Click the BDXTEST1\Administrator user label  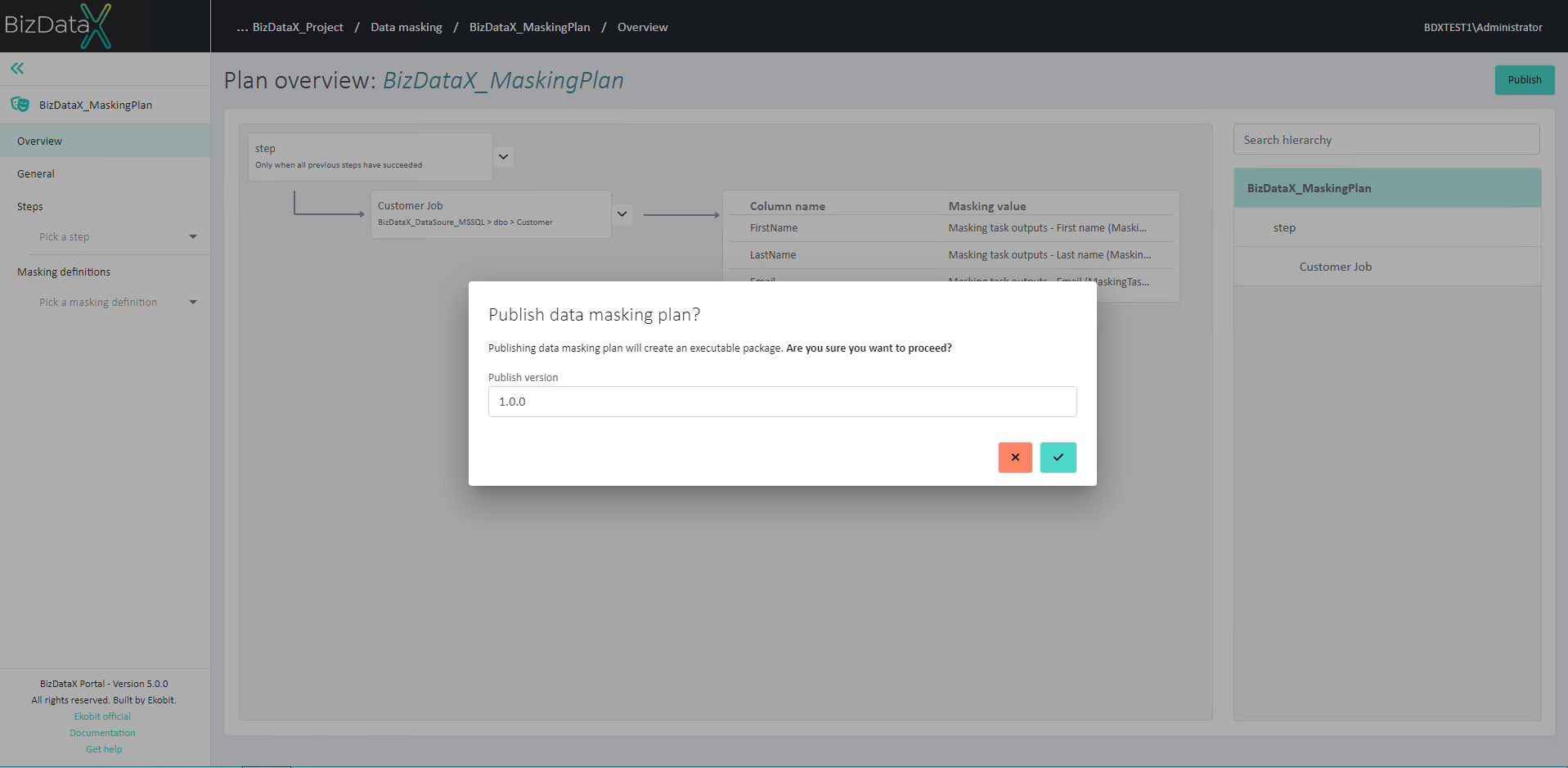coord(1483,27)
